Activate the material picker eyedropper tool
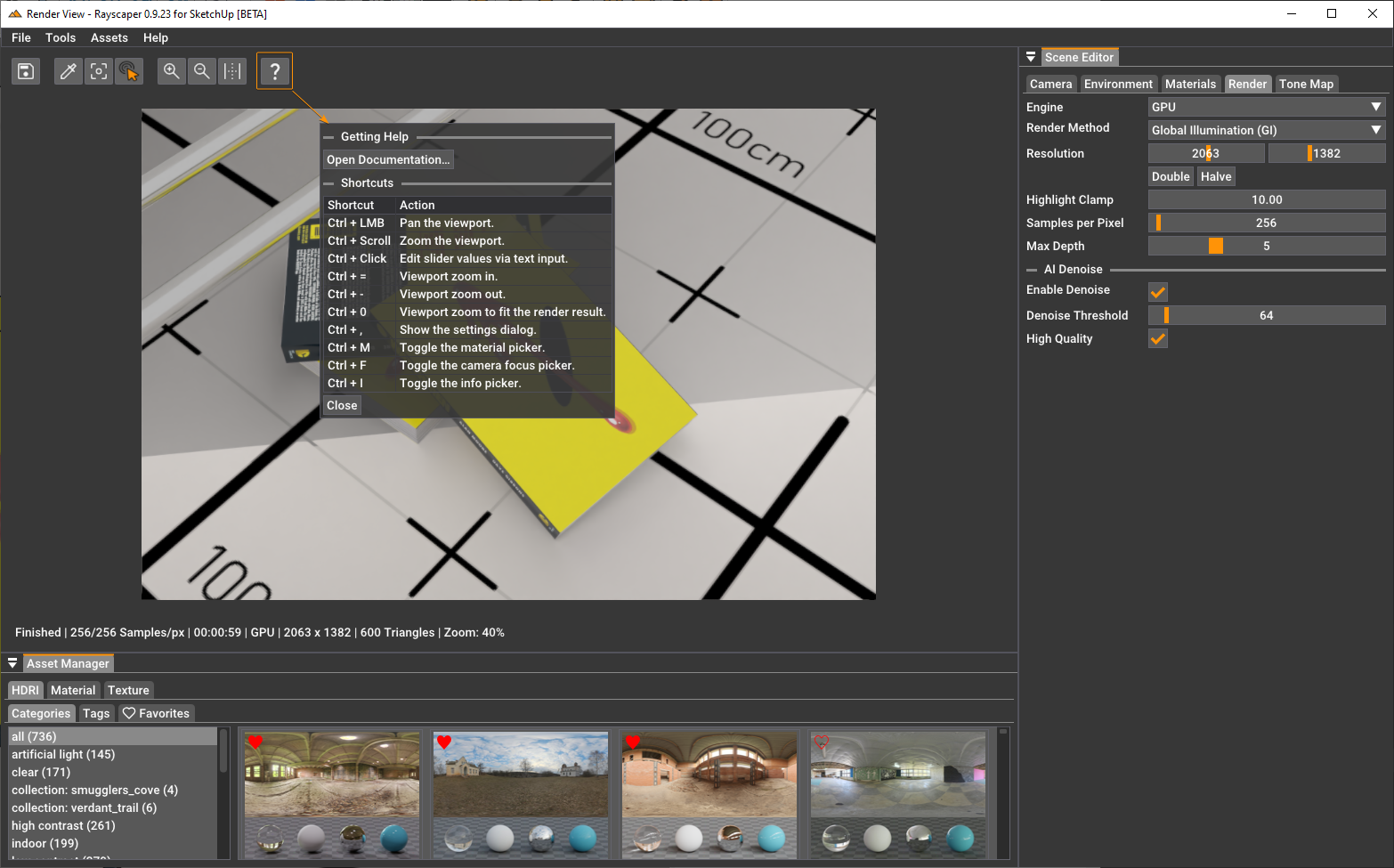Viewport: 1394px width, 868px height. click(x=69, y=71)
